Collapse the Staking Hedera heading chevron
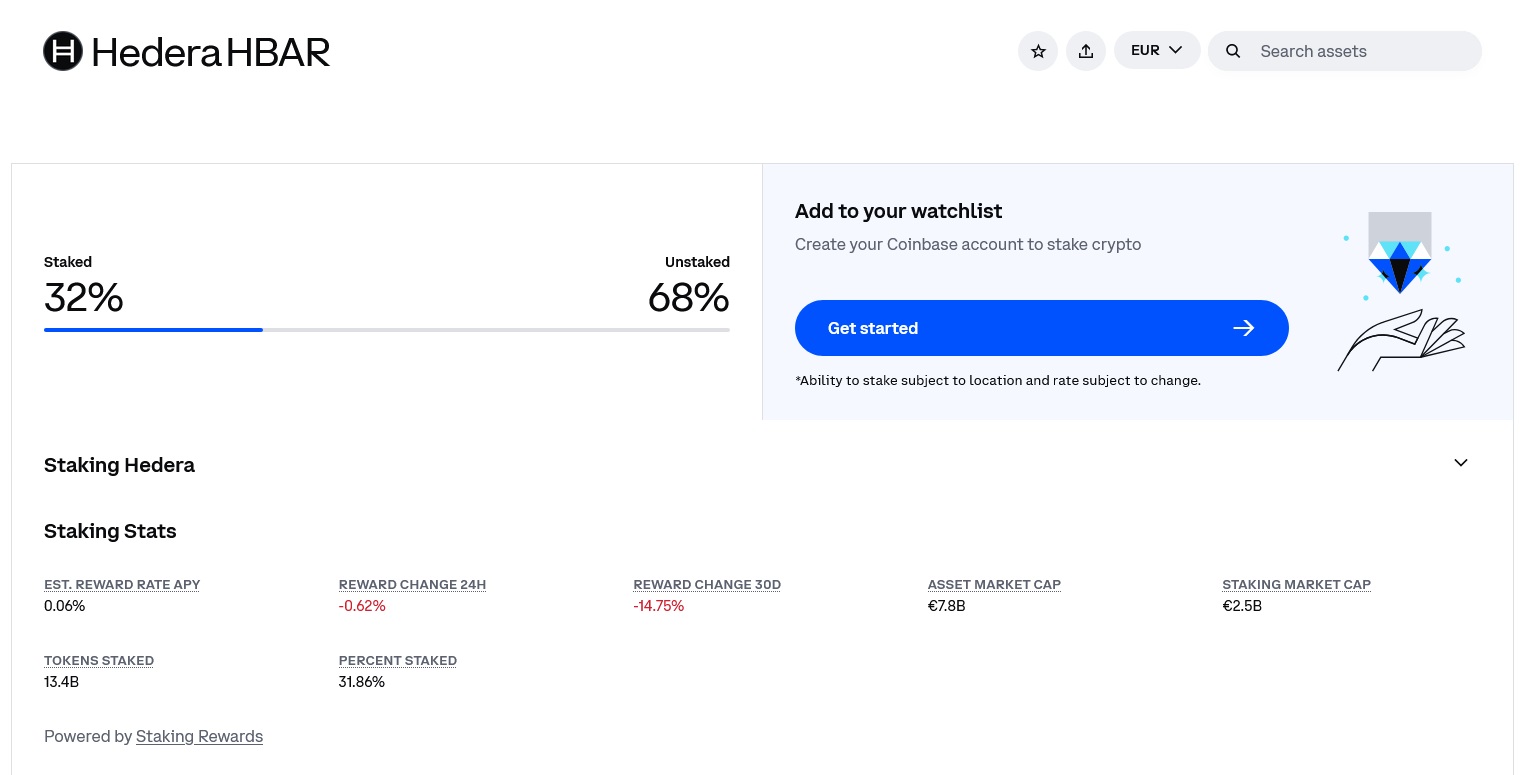1529x775 pixels. (1460, 463)
